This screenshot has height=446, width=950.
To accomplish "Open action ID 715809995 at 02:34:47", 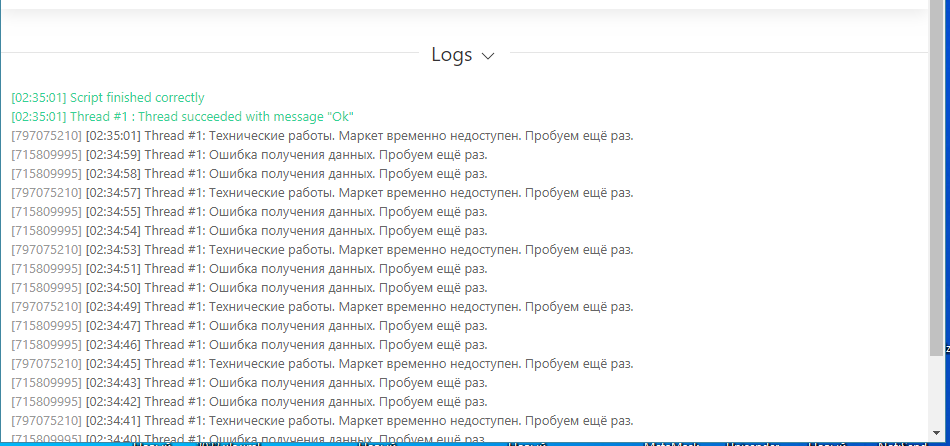I will (46, 326).
